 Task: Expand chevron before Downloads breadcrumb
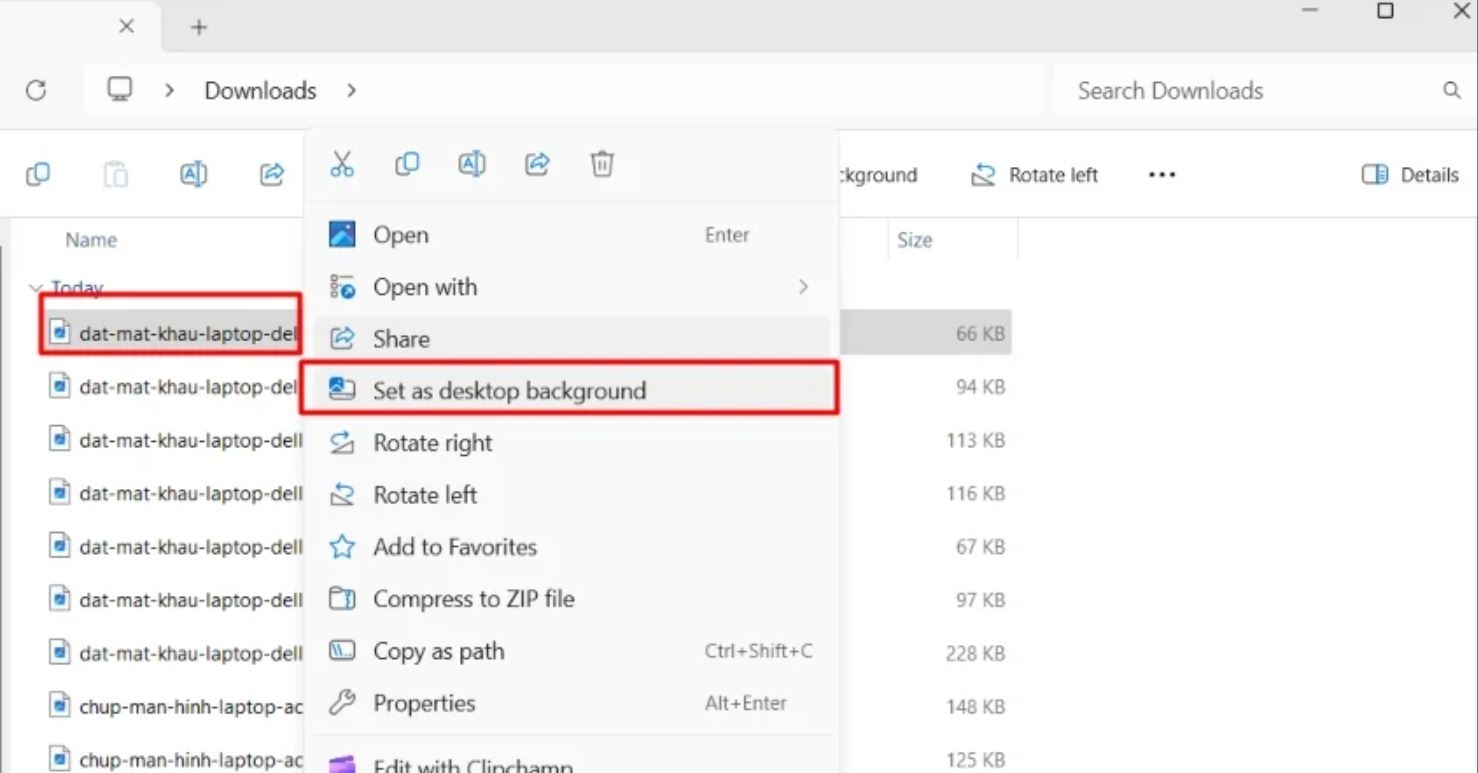click(169, 90)
